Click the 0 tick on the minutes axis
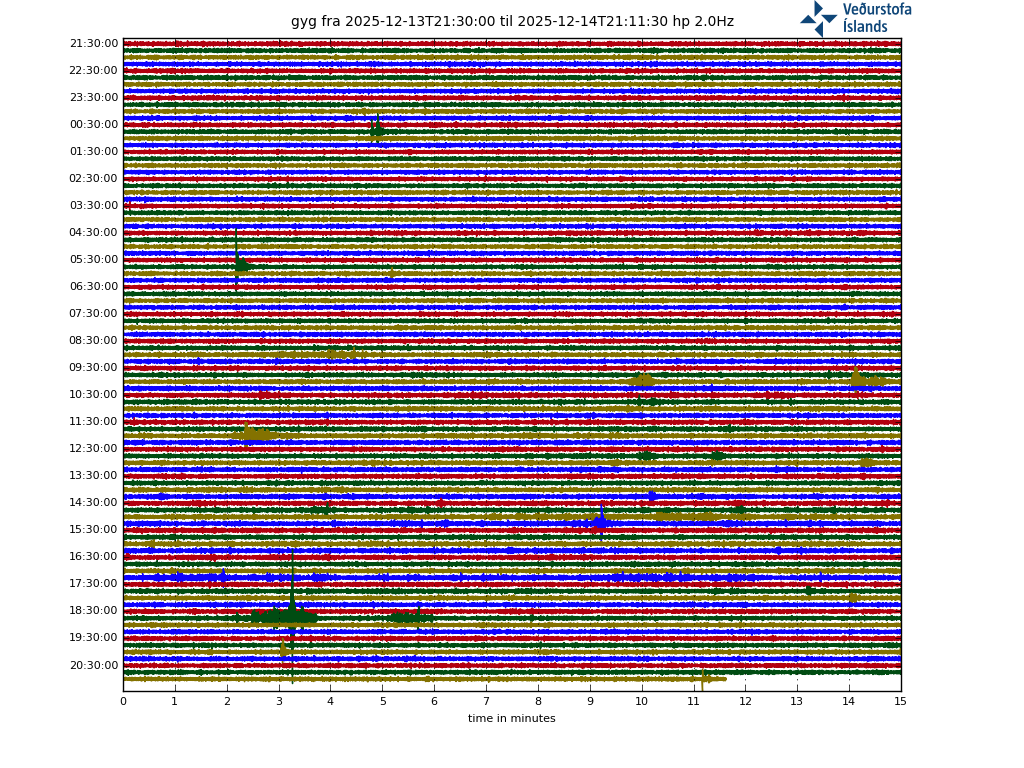The height and width of the screenshot is (768, 1024). tap(123, 701)
